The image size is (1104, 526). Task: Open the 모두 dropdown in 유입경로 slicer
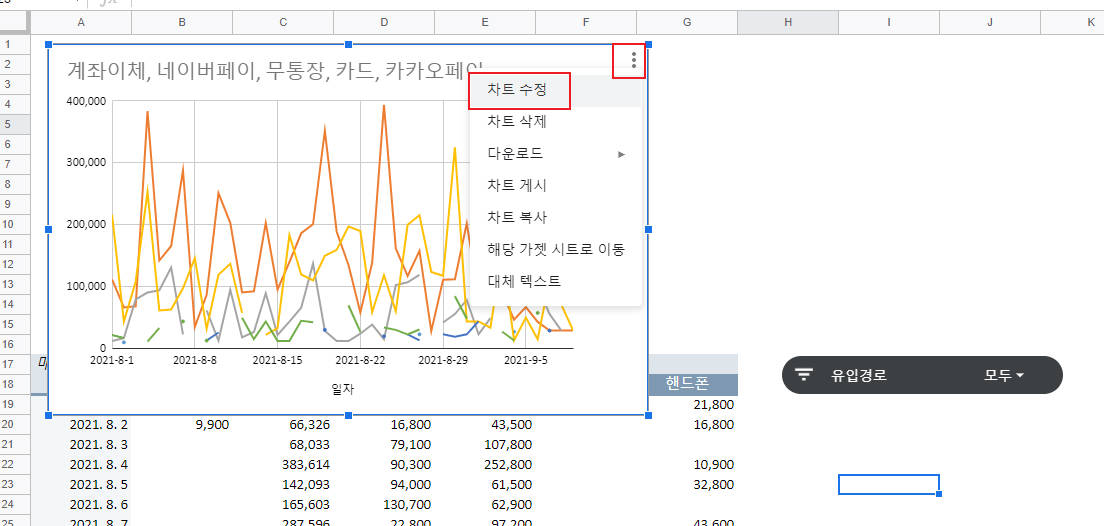pos(1004,375)
